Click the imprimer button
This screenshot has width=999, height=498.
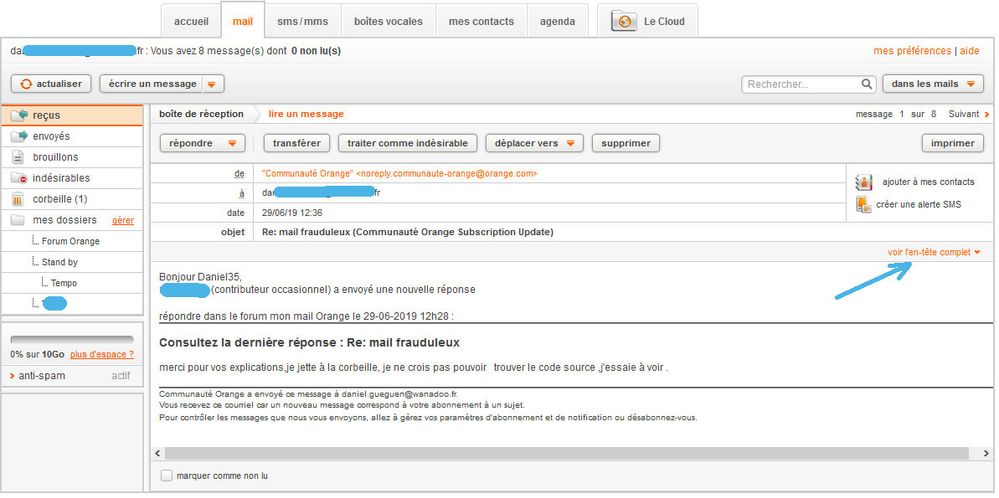point(952,143)
